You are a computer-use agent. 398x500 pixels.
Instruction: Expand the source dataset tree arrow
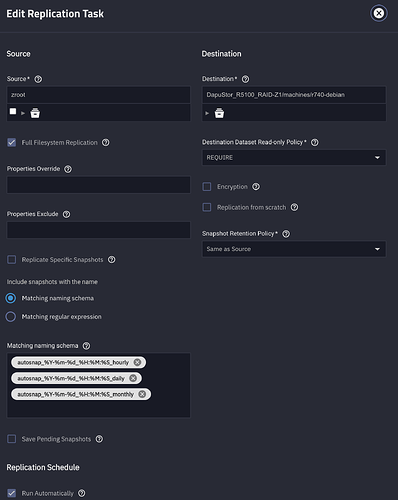[x=23, y=113]
